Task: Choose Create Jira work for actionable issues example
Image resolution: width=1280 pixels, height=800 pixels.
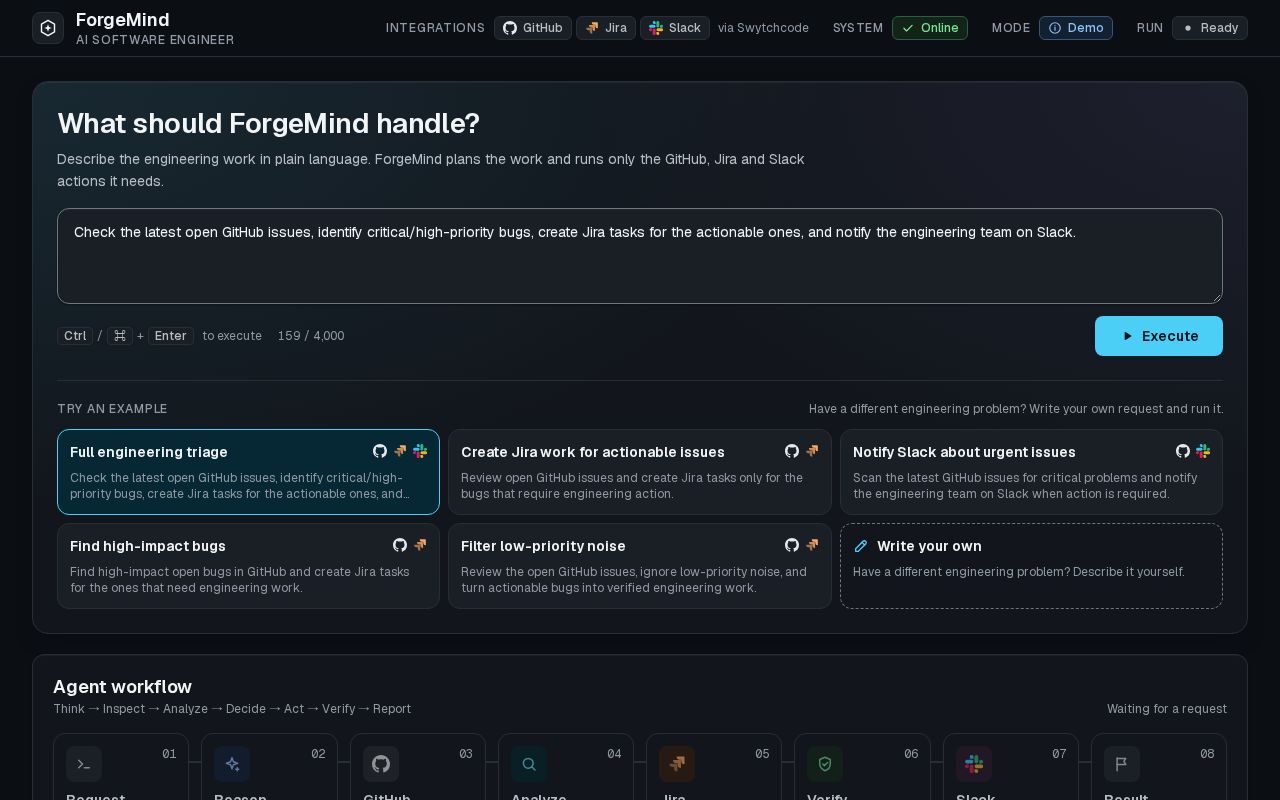Action: (x=640, y=472)
